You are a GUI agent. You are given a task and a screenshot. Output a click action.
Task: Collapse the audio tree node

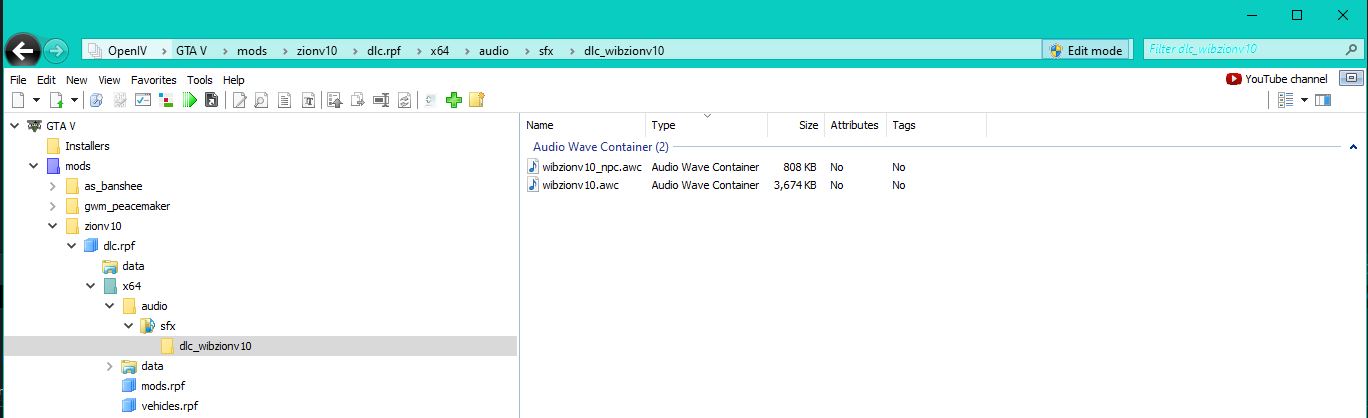coord(109,306)
